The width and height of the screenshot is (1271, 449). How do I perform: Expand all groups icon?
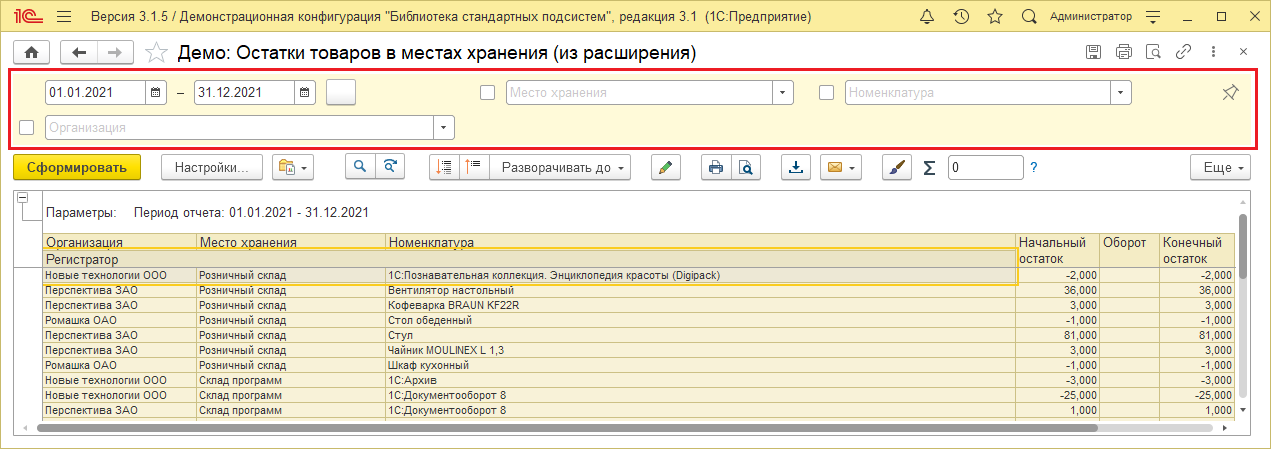point(475,167)
